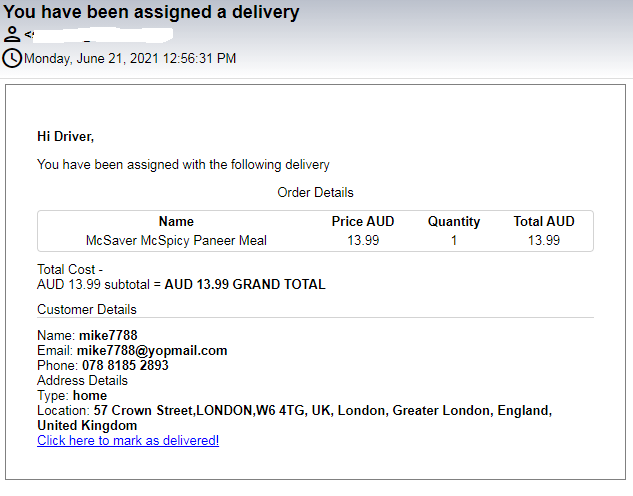This screenshot has height=496, width=633.
Task: Click the clock icon beside the date
Action: (12, 58)
